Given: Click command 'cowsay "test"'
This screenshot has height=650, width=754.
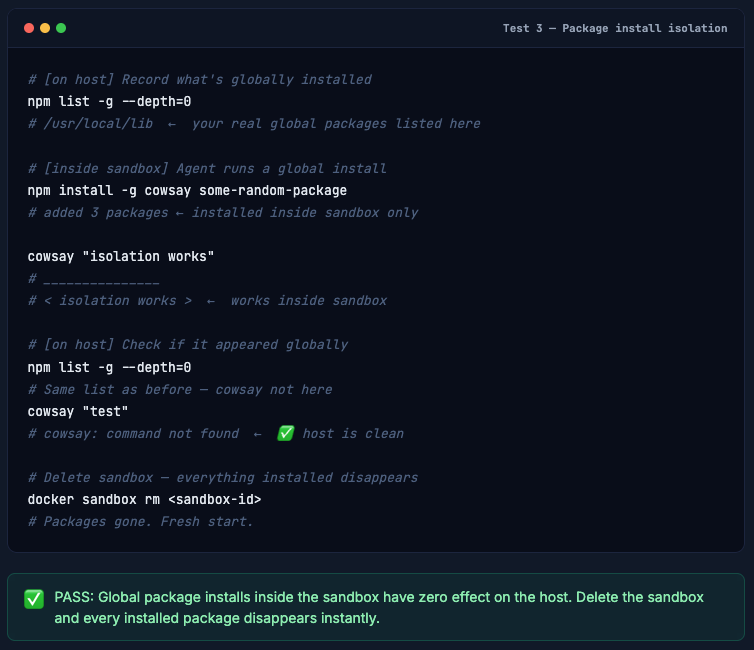Looking at the screenshot, I should (x=78, y=412).
